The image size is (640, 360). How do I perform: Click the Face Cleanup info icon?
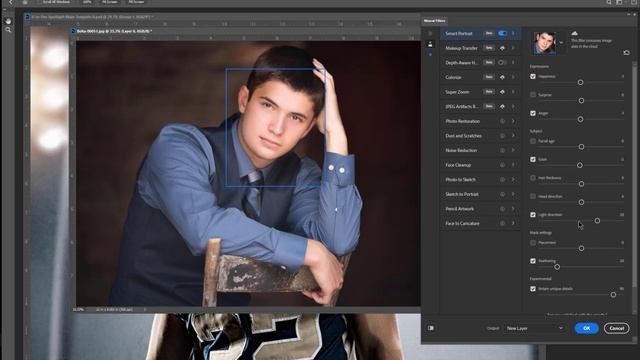click(x=502, y=165)
